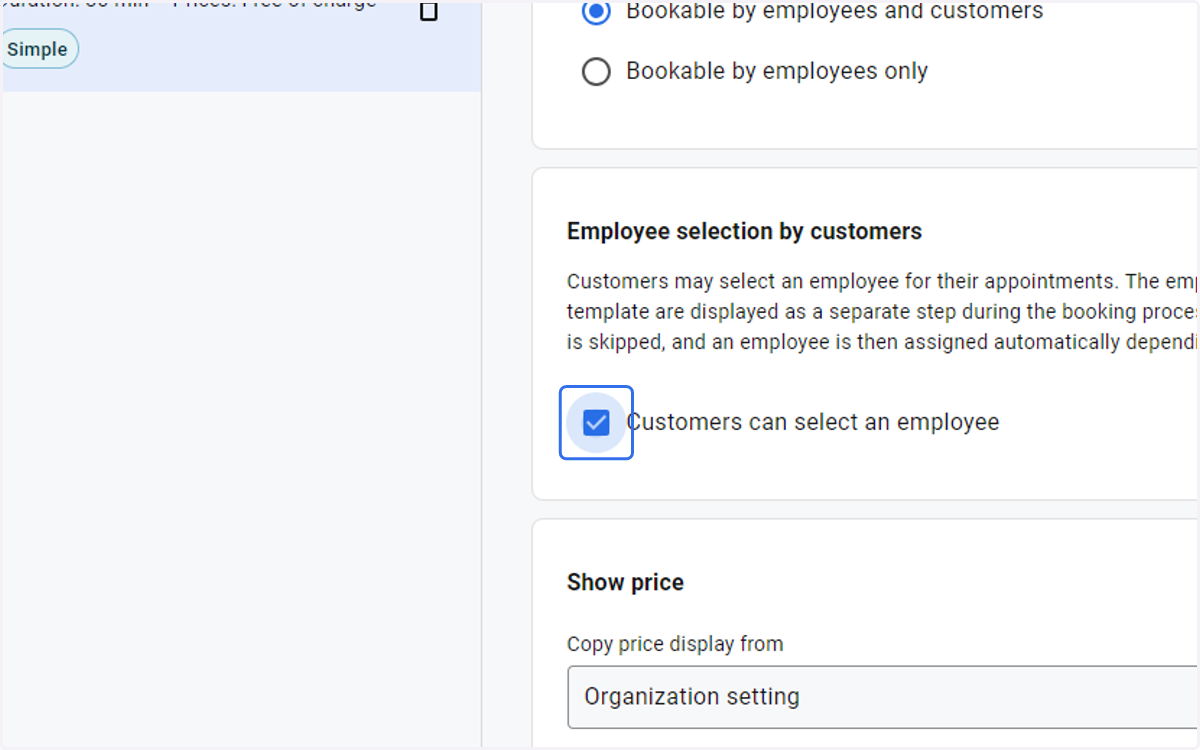Click the Copy price display from label
Viewport: 1200px width, 750px height.
pos(675,644)
